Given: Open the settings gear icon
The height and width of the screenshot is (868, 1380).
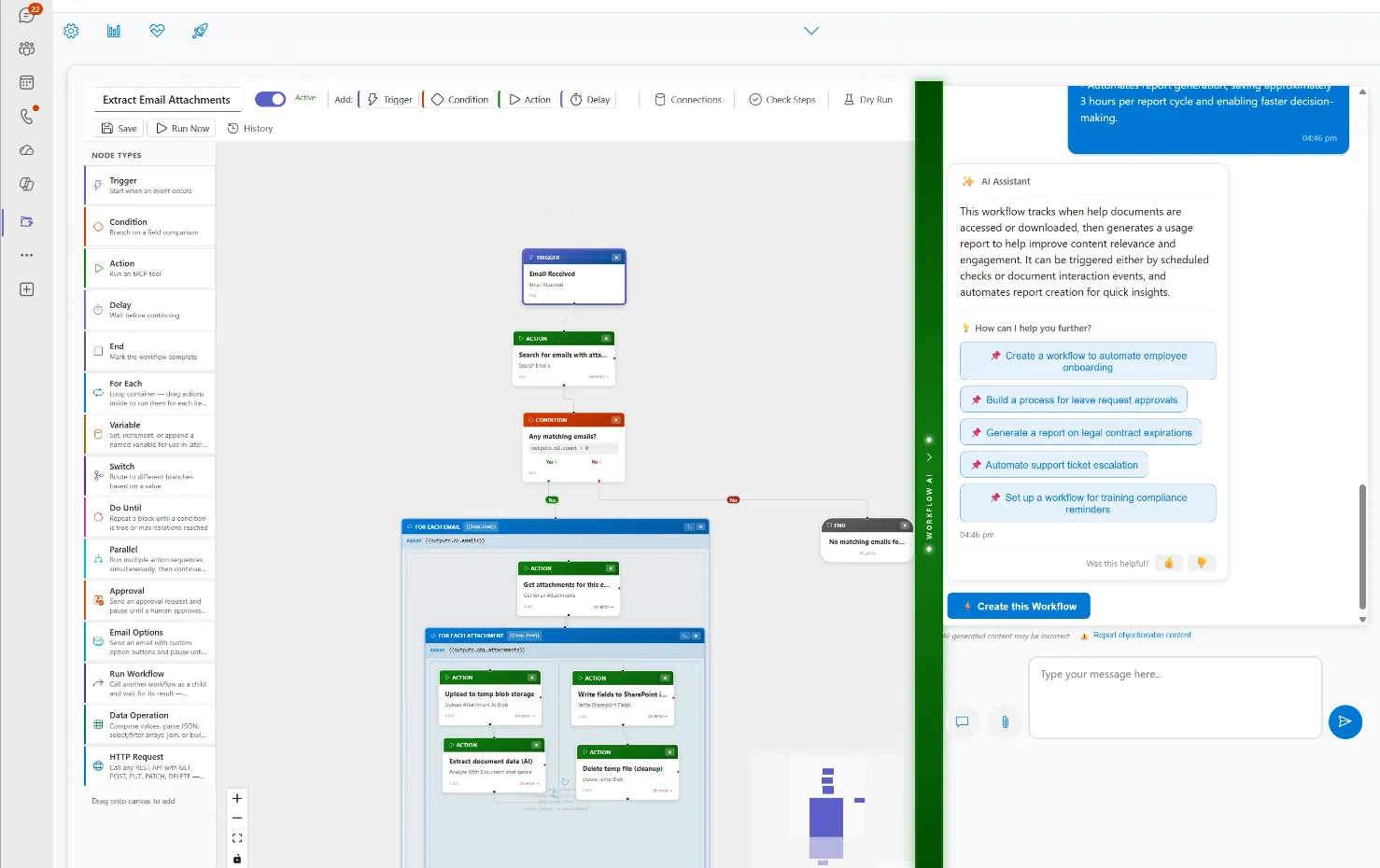Looking at the screenshot, I should point(71,31).
